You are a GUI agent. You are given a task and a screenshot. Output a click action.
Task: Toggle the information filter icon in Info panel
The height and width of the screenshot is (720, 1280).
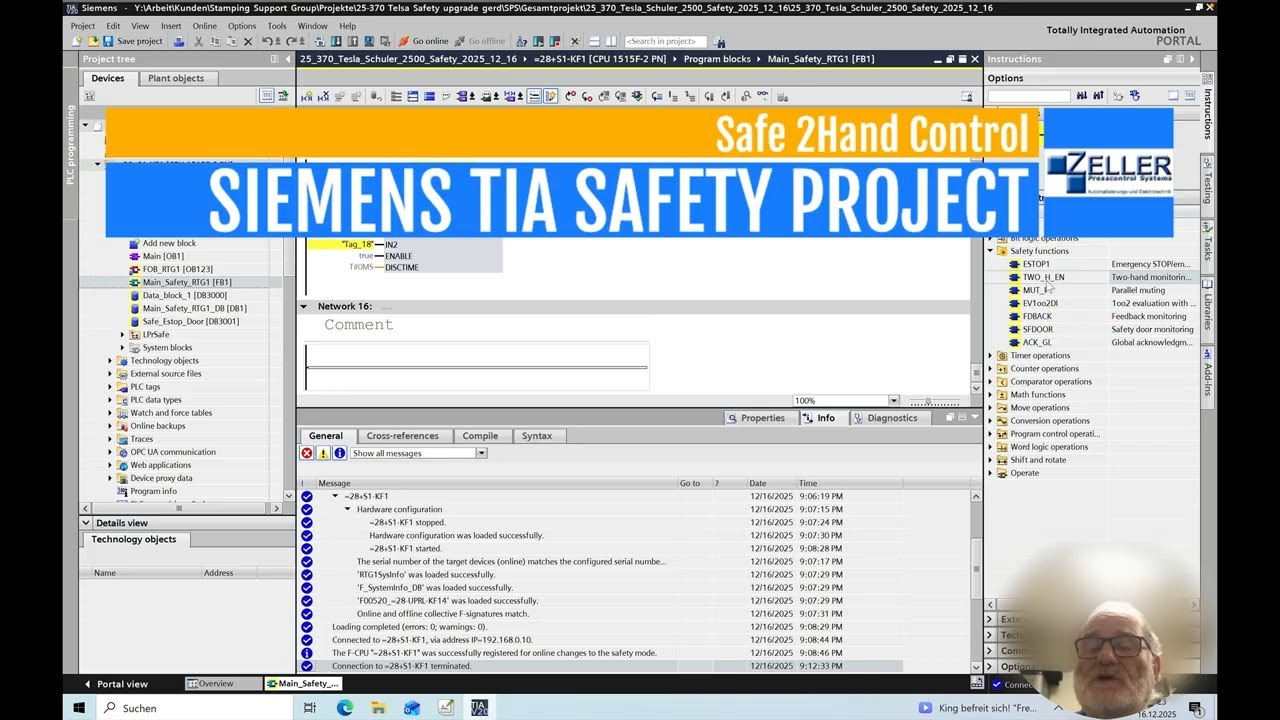339,453
